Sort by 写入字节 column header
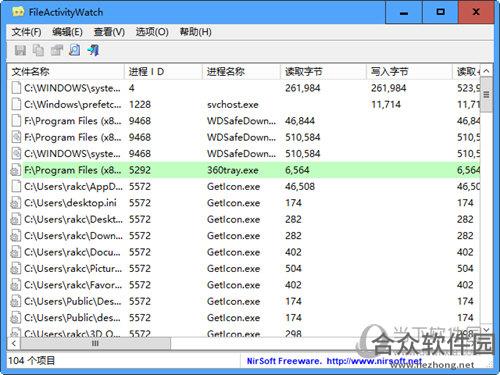This screenshot has width=500, height=375. 409,71
